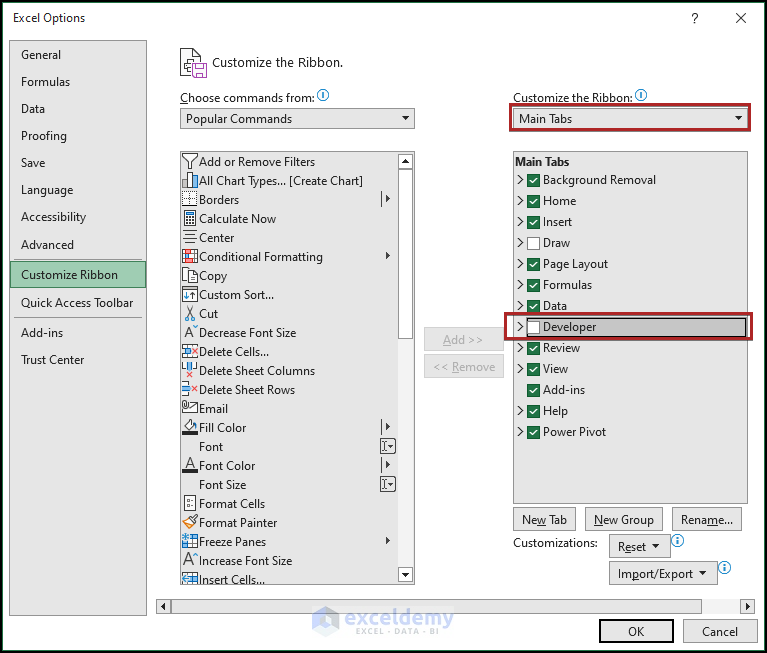Click the Fill Color bucket icon
The width and height of the screenshot is (767, 653).
click(190, 428)
